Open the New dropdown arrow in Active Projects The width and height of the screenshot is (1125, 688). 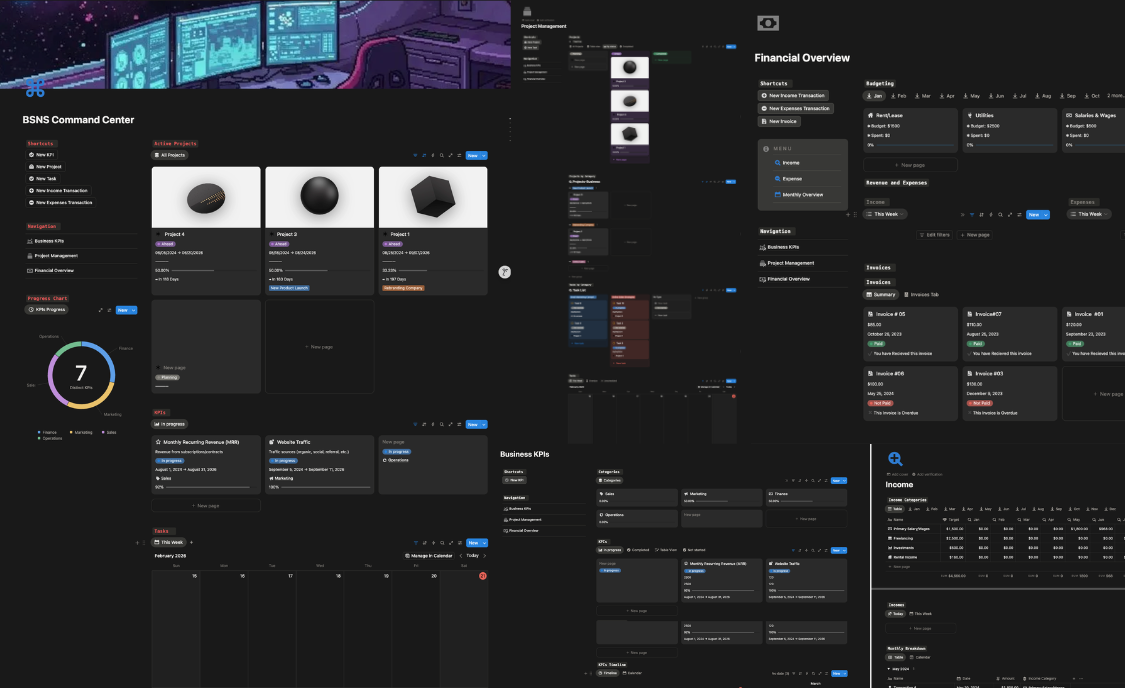click(484, 156)
